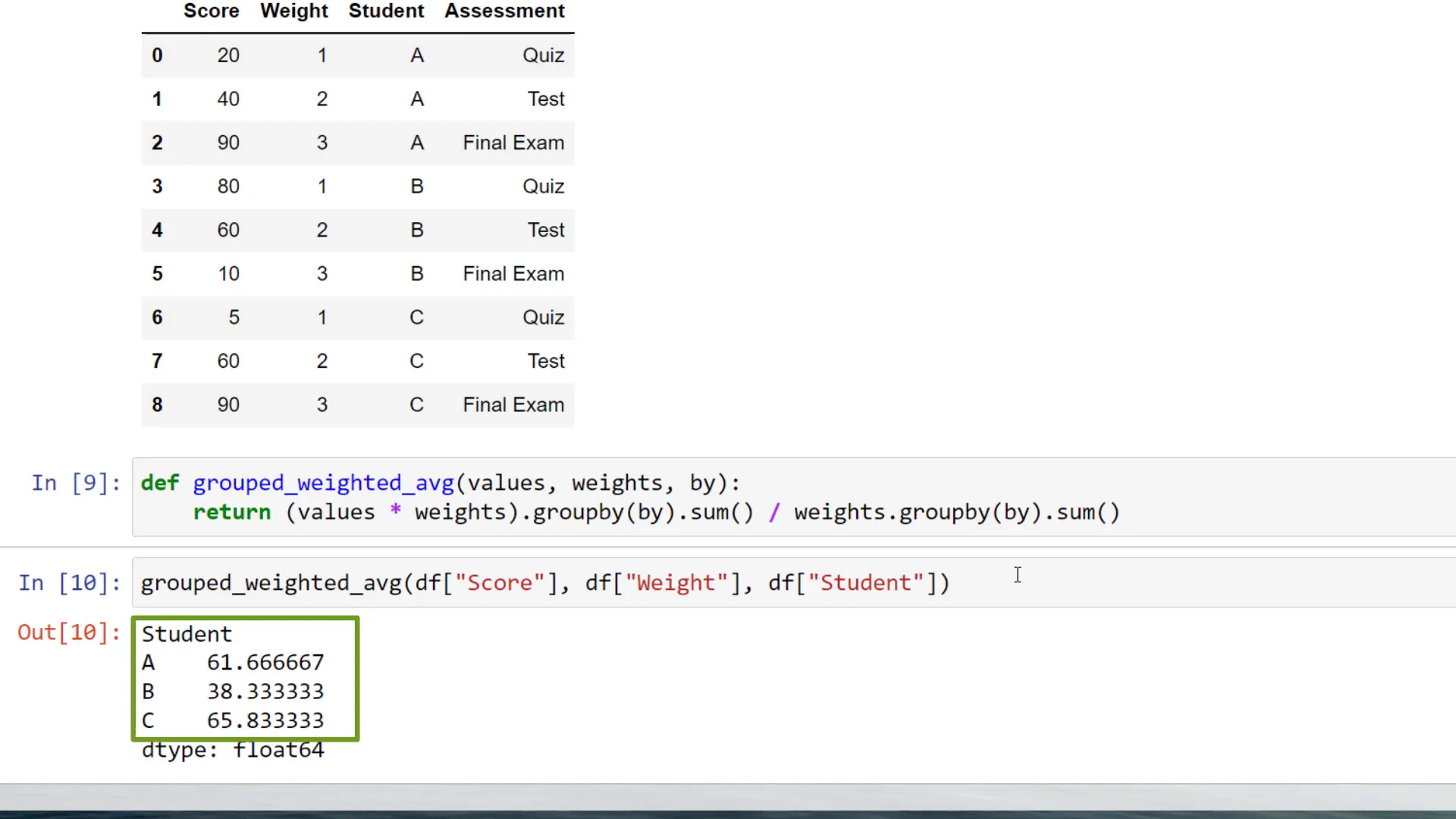Click the Score column header

[211, 11]
